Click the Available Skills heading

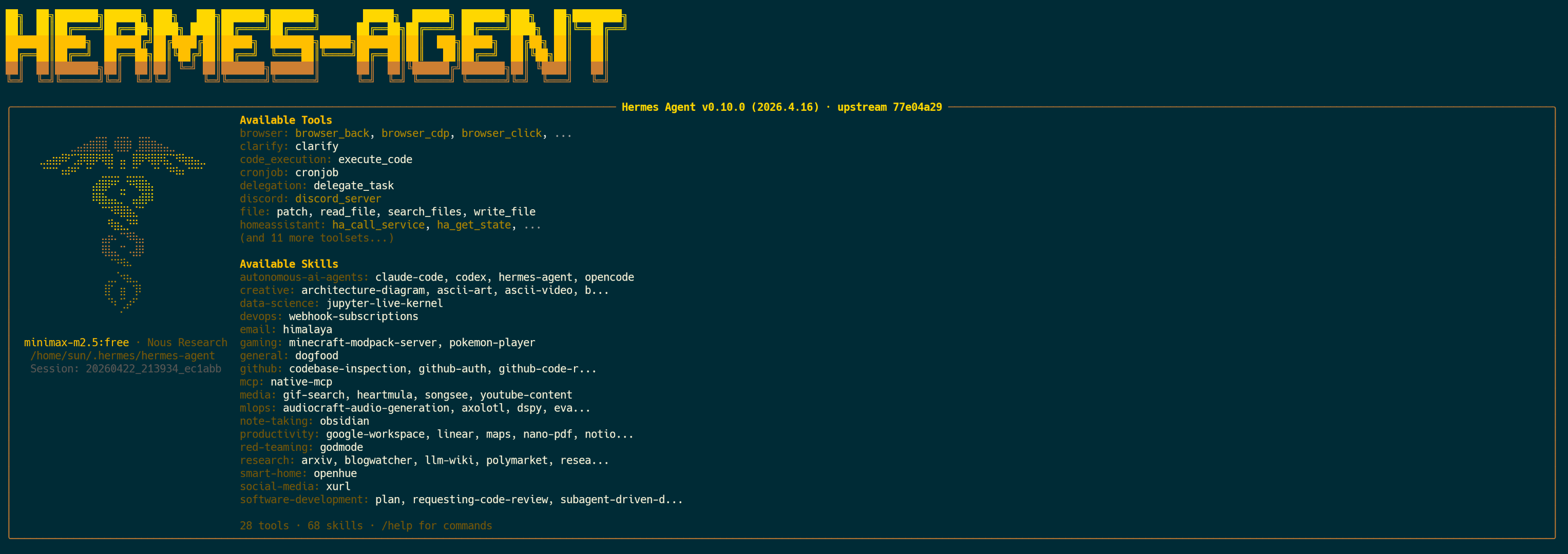(289, 264)
